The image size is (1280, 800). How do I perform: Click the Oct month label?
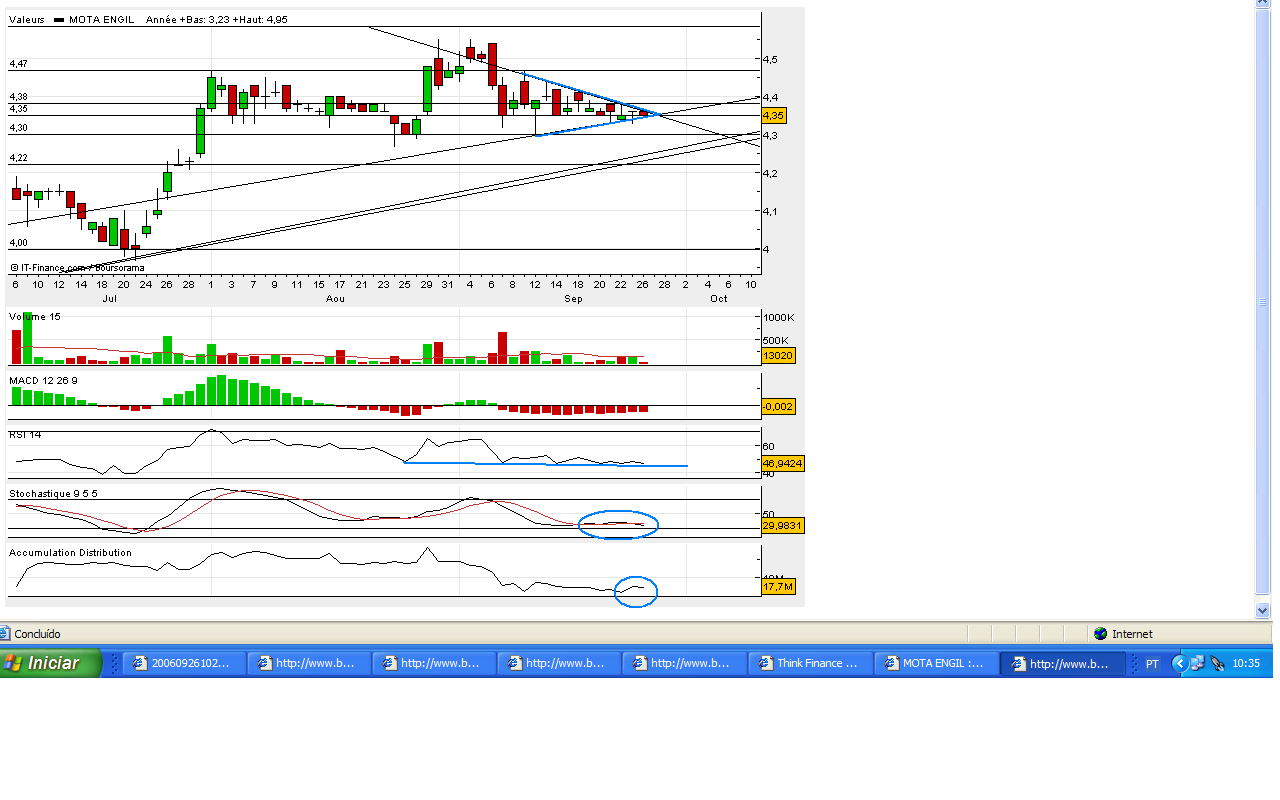tap(718, 298)
